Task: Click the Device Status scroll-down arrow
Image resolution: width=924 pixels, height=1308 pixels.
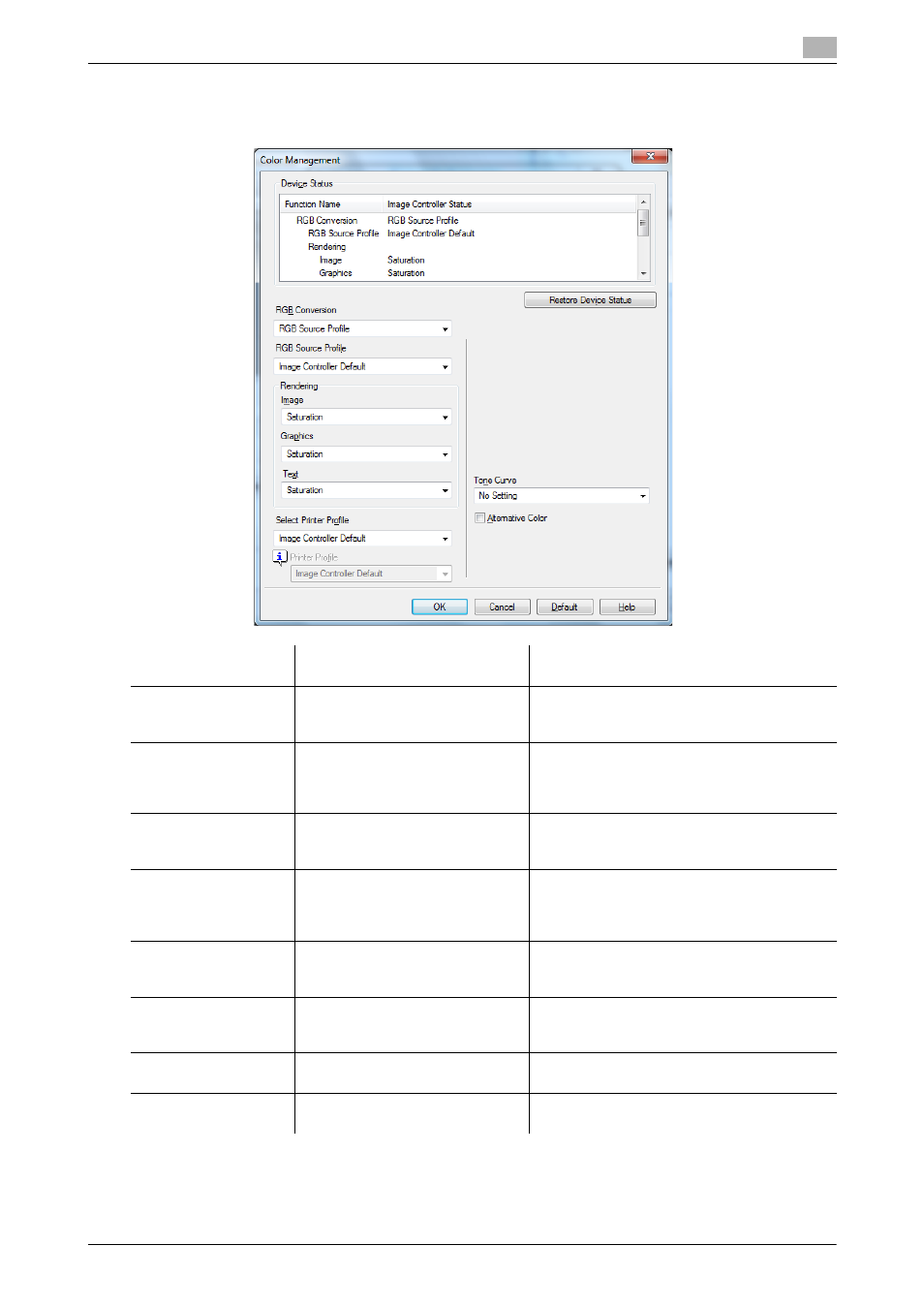Action: tap(643, 274)
